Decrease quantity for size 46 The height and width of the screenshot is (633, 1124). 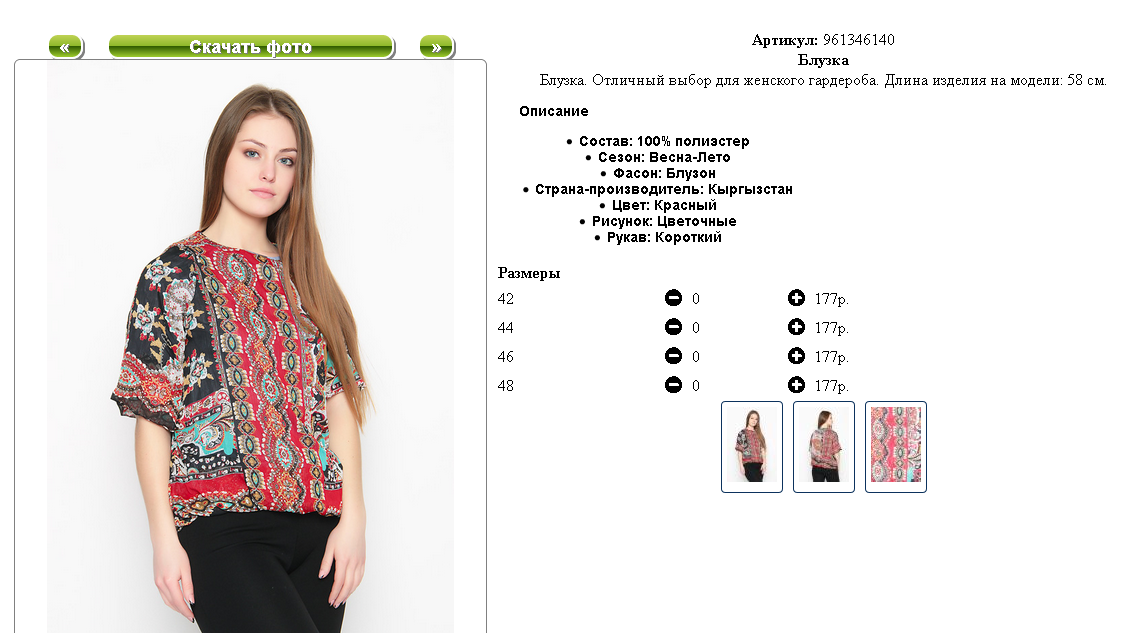[673, 356]
